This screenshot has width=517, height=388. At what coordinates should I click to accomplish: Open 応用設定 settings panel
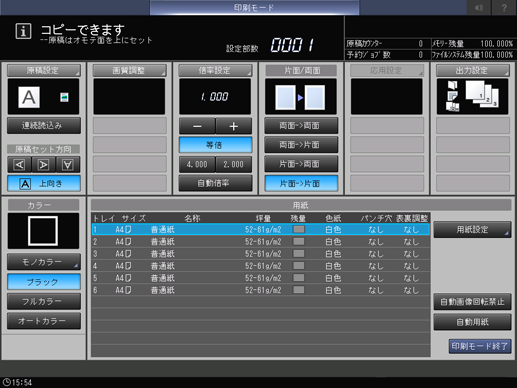coord(387,70)
